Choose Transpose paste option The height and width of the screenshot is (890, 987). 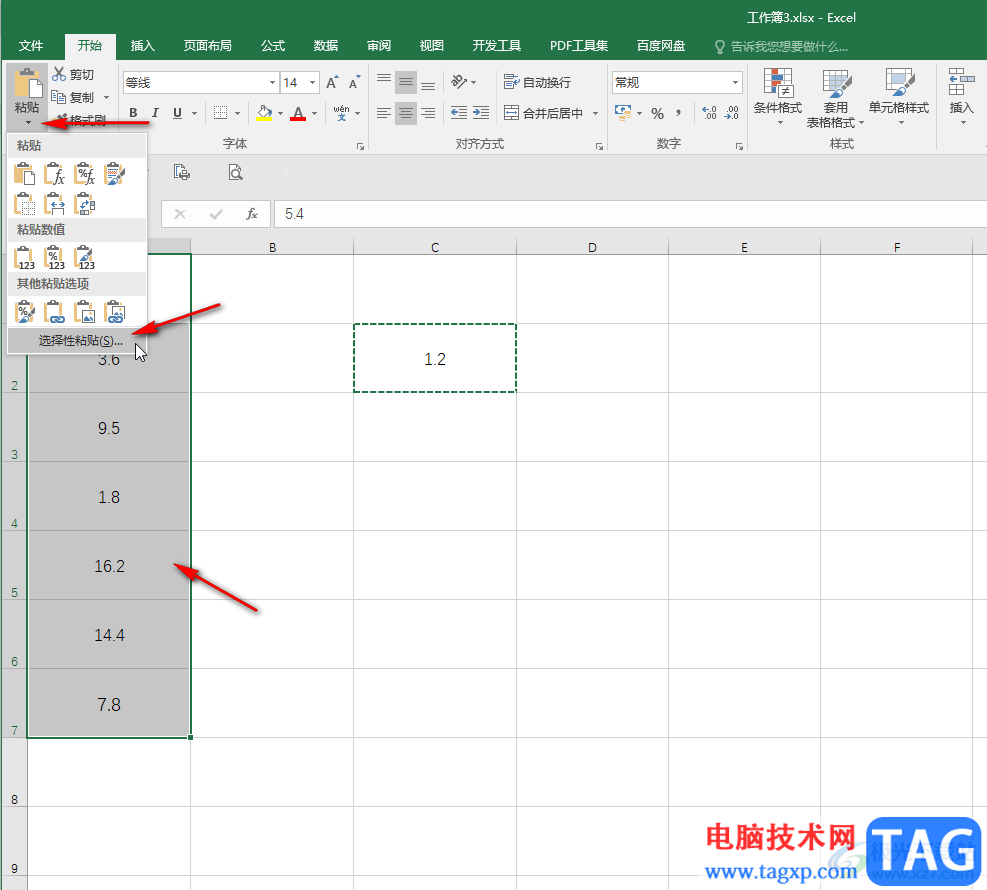tap(85, 205)
